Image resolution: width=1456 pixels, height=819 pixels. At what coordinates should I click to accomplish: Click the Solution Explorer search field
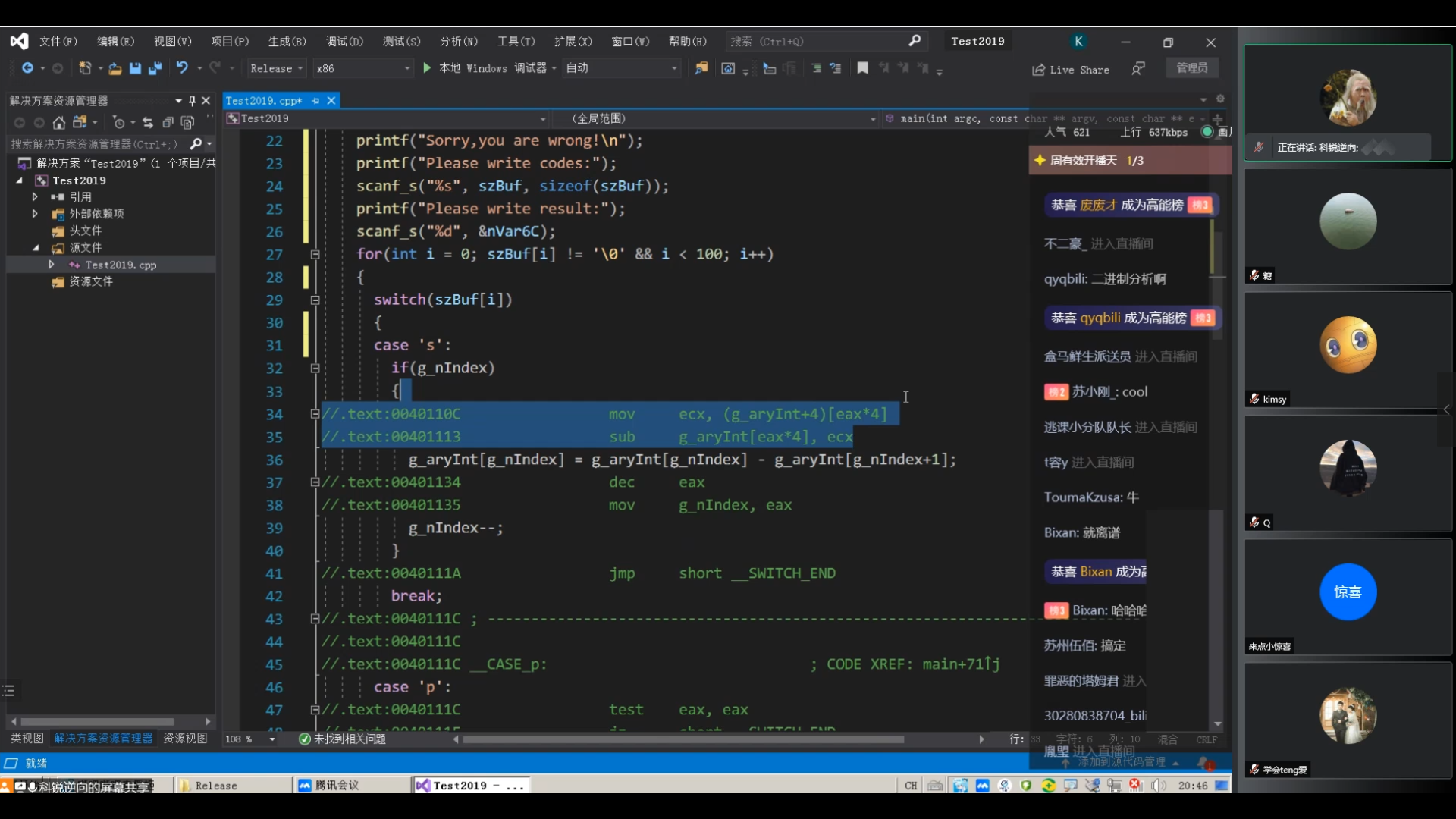[111, 143]
